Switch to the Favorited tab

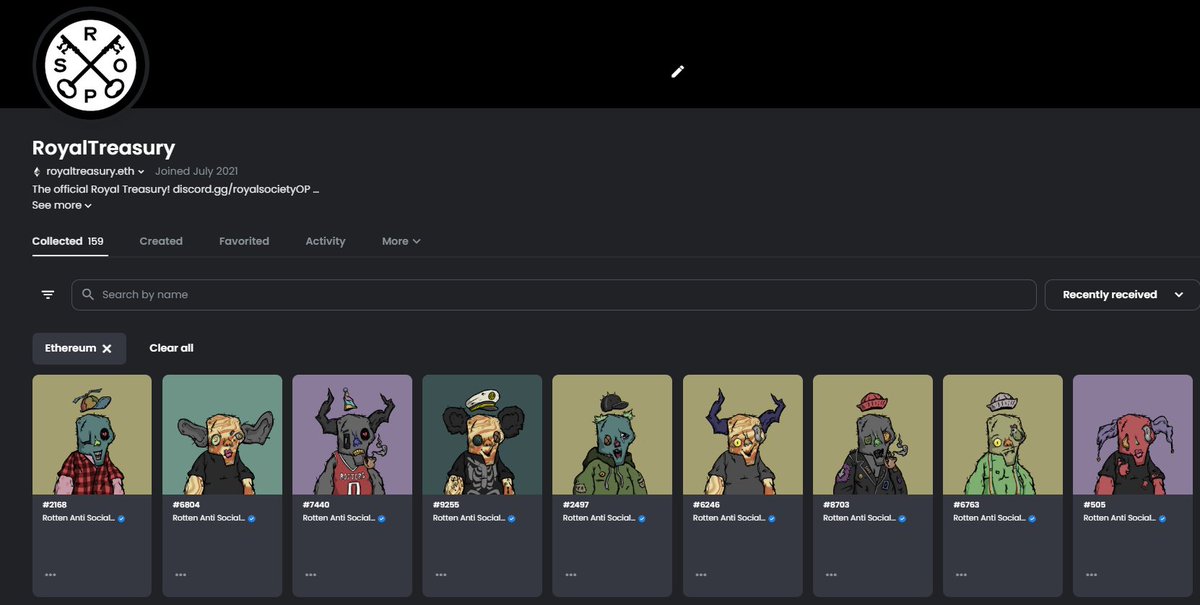(244, 241)
